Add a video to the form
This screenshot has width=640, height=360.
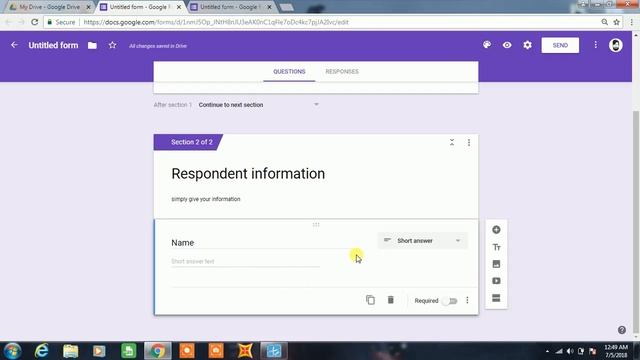click(x=496, y=281)
